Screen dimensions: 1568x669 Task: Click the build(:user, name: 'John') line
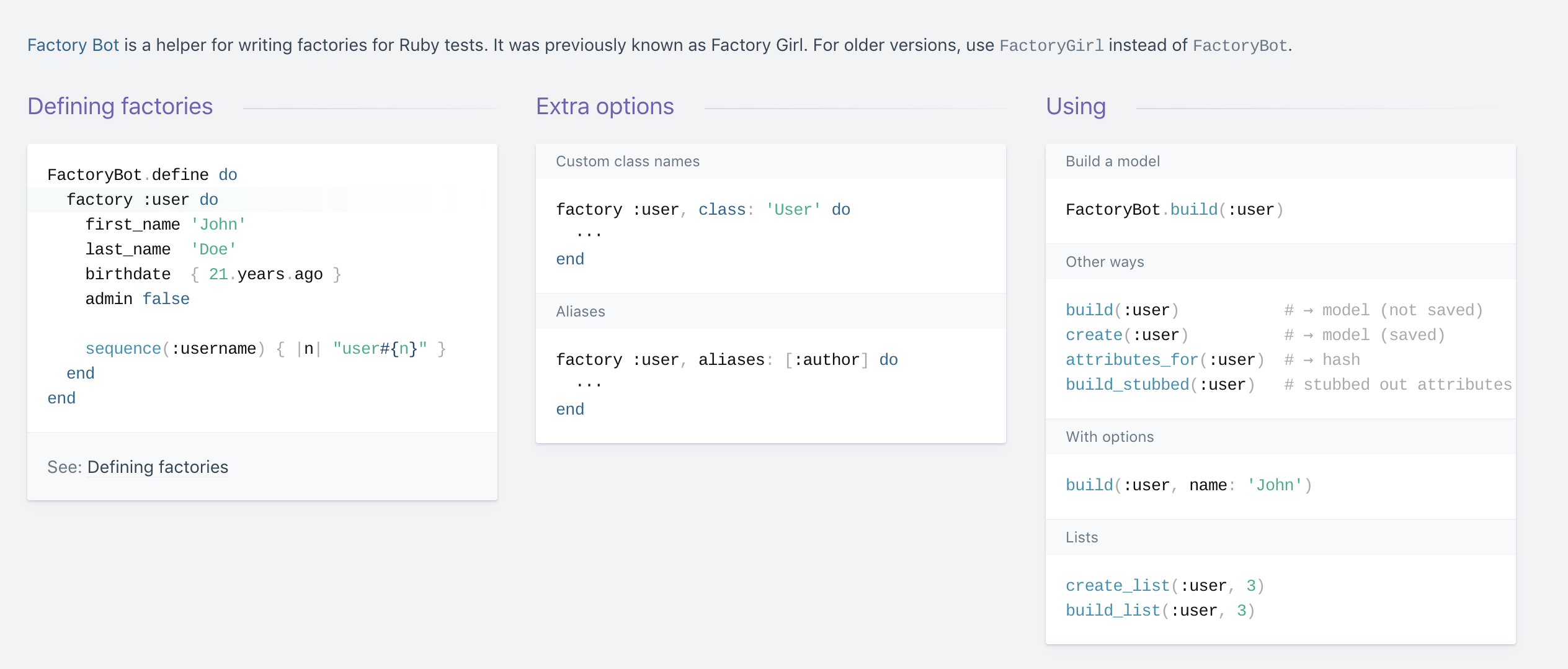(x=1189, y=485)
